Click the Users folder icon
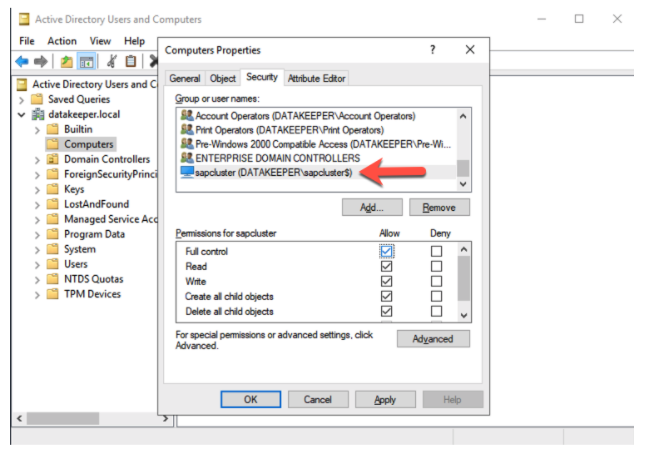This screenshot has height=452, width=648. (52, 264)
